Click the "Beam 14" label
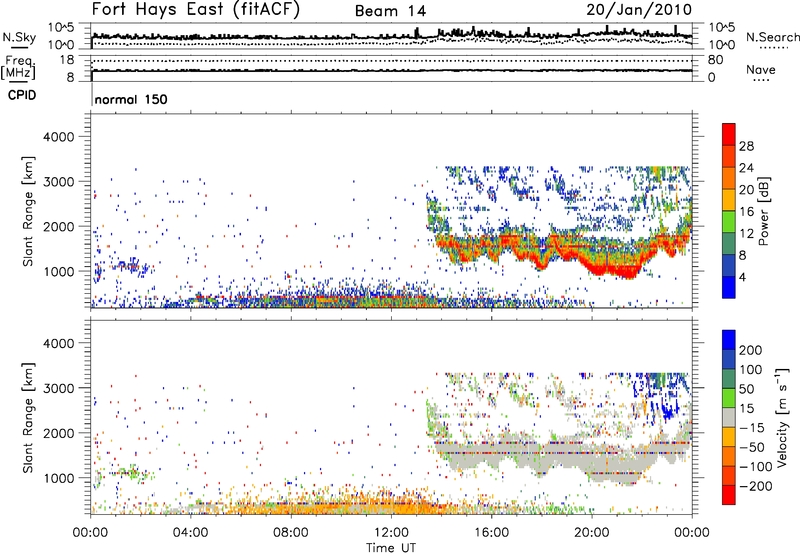This screenshot has height=554, width=800. click(x=390, y=11)
